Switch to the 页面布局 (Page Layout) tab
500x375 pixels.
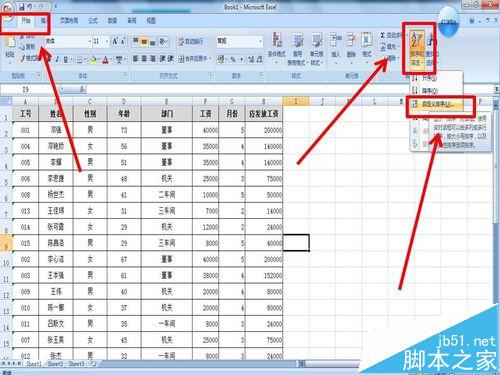click(69, 21)
